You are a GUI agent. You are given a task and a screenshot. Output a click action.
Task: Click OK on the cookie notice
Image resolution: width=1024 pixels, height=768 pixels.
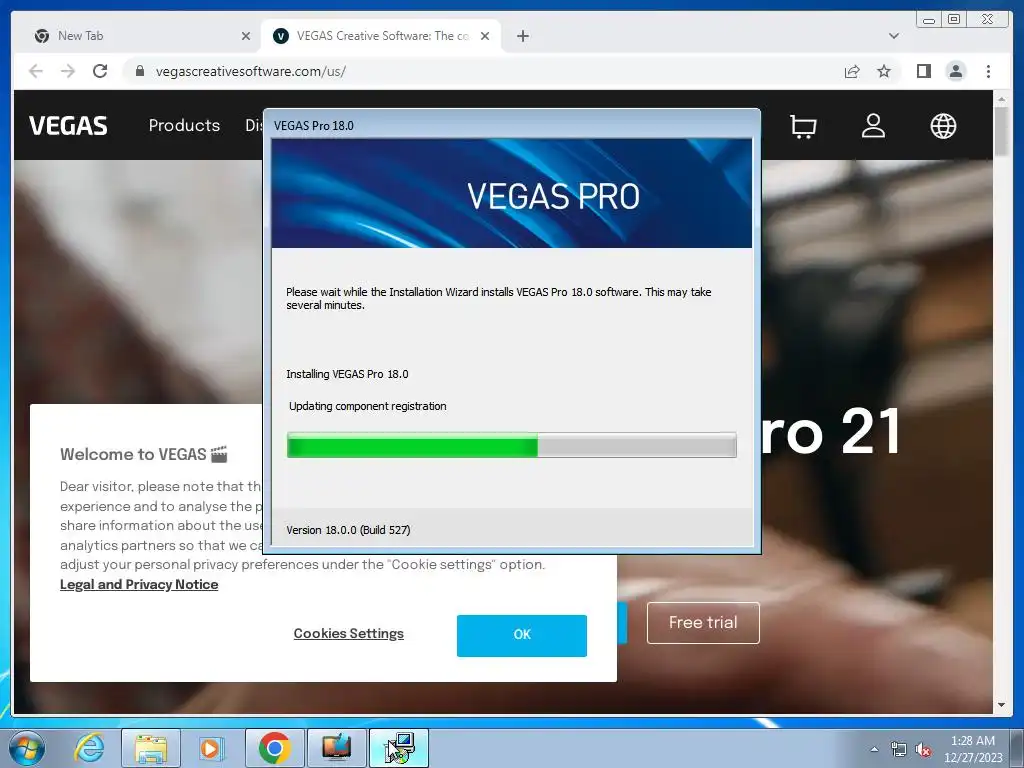point(521,635)
